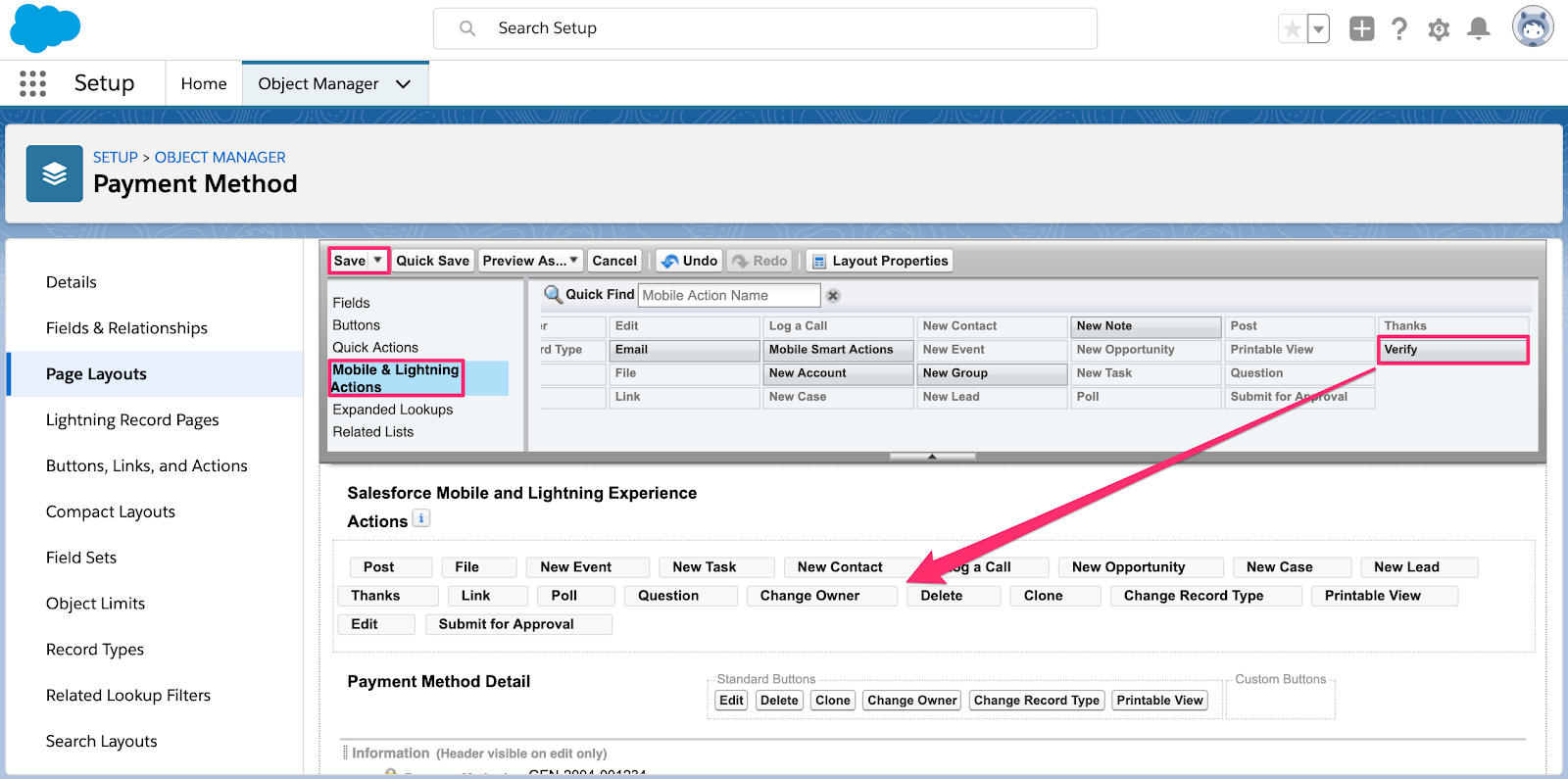Open the Help question mark icon

[1399, 28]
